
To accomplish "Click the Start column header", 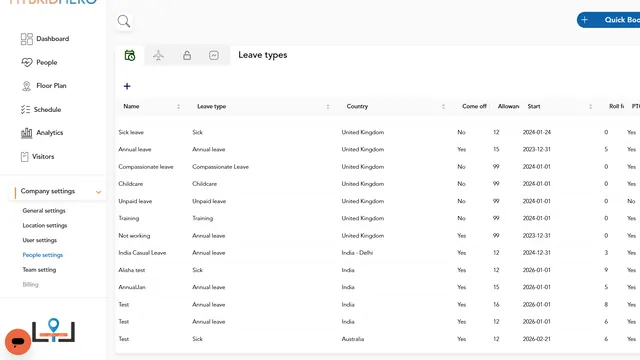I will pyautogui.click(x=534, y=106).
